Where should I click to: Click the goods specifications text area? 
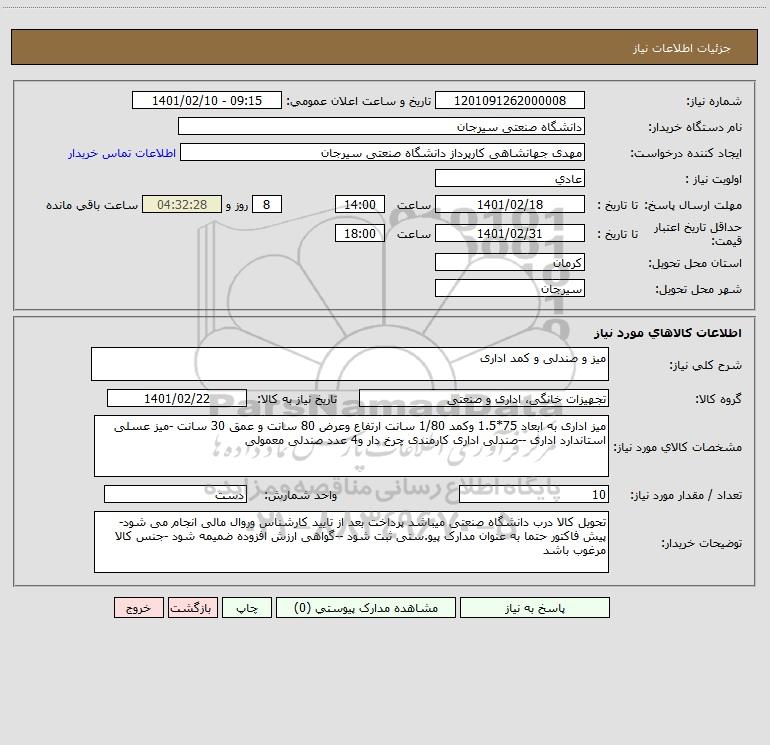(351, 446)
